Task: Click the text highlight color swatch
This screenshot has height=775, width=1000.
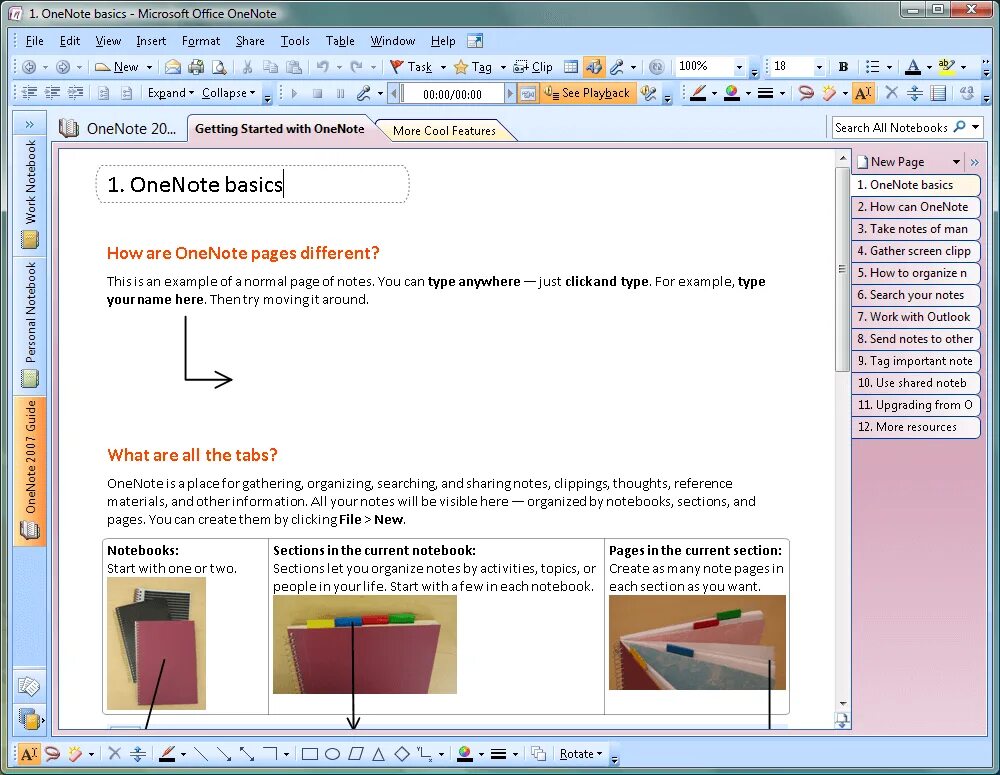Action: coord(946,67)
